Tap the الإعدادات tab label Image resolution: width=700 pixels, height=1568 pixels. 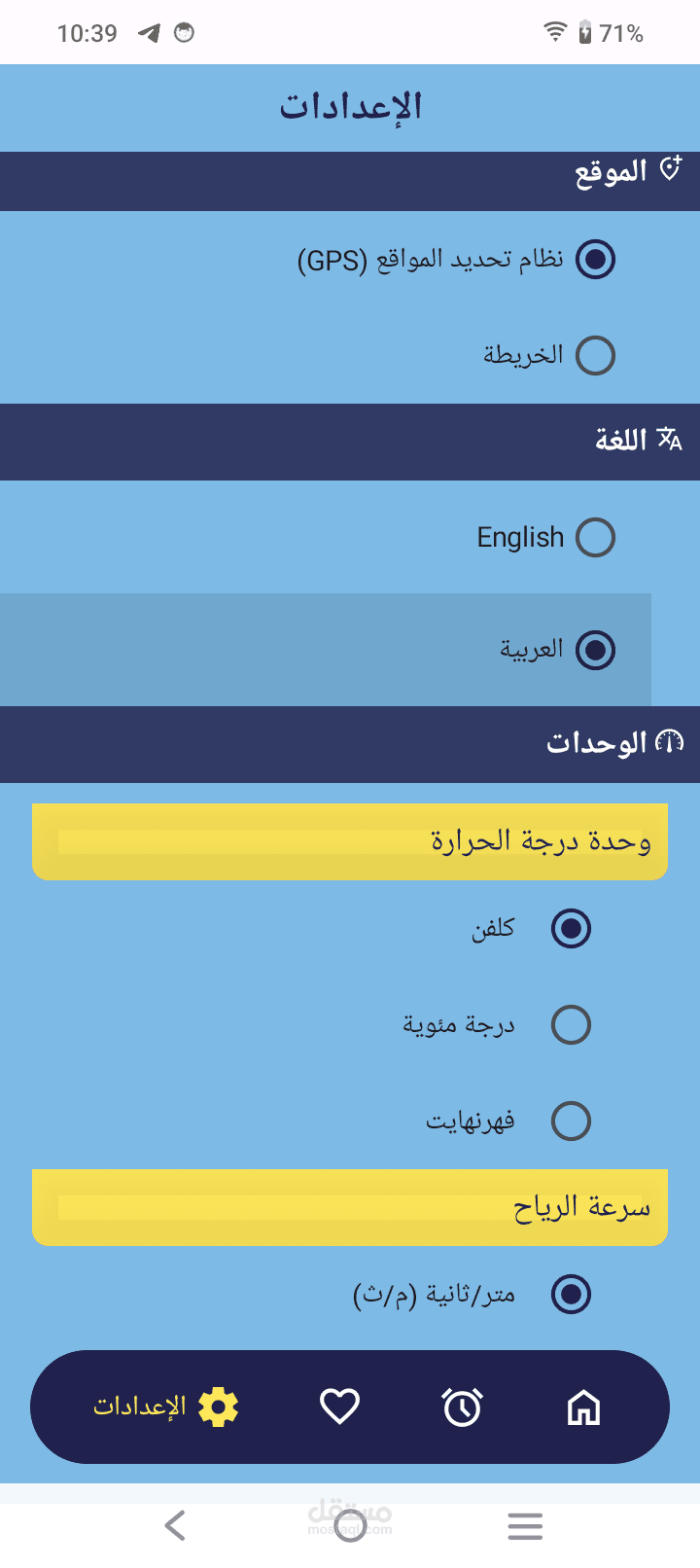pyautogui.click(x=139, y=1407)
